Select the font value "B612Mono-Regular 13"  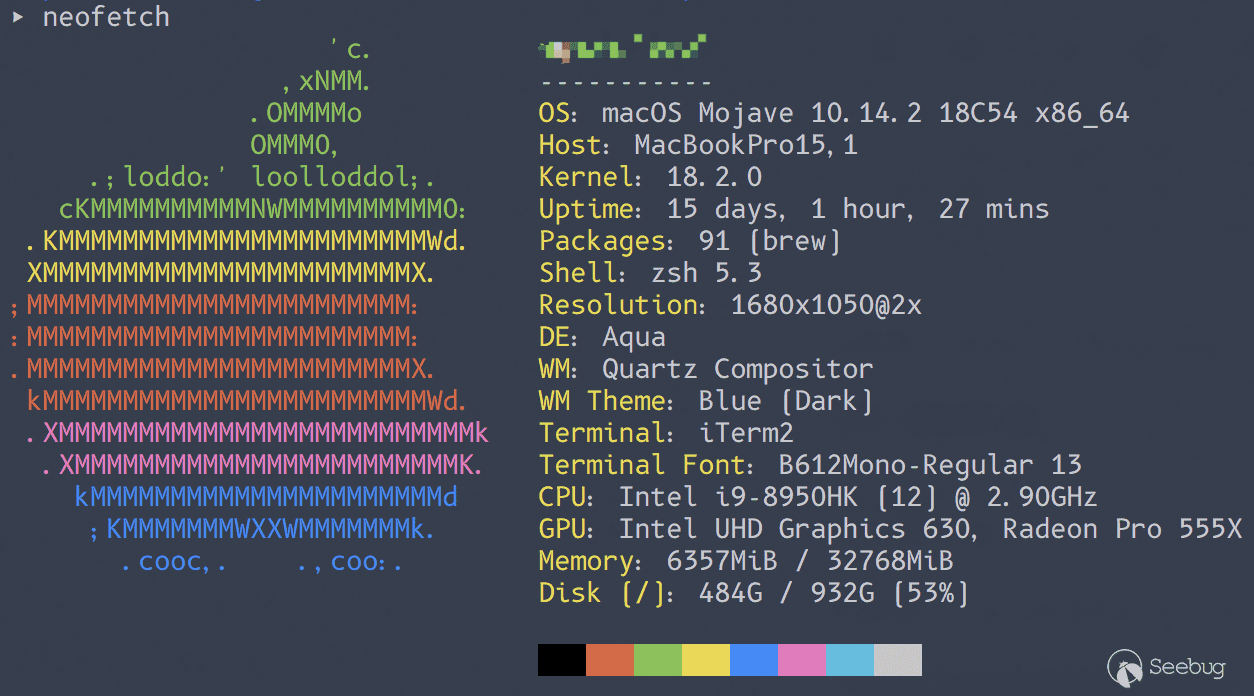click(930, 465)
